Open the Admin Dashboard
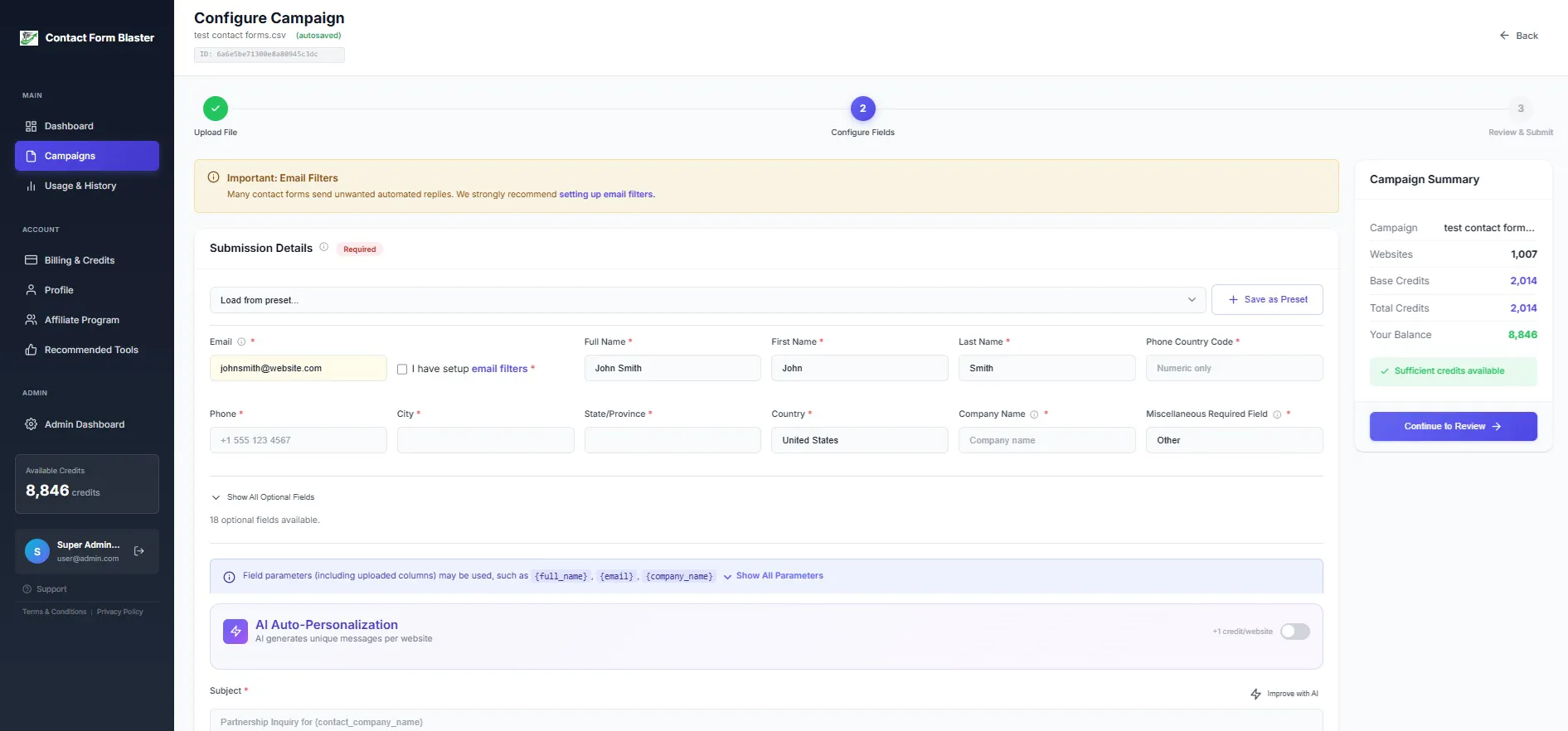1568x731 pixels. (87, 424)
